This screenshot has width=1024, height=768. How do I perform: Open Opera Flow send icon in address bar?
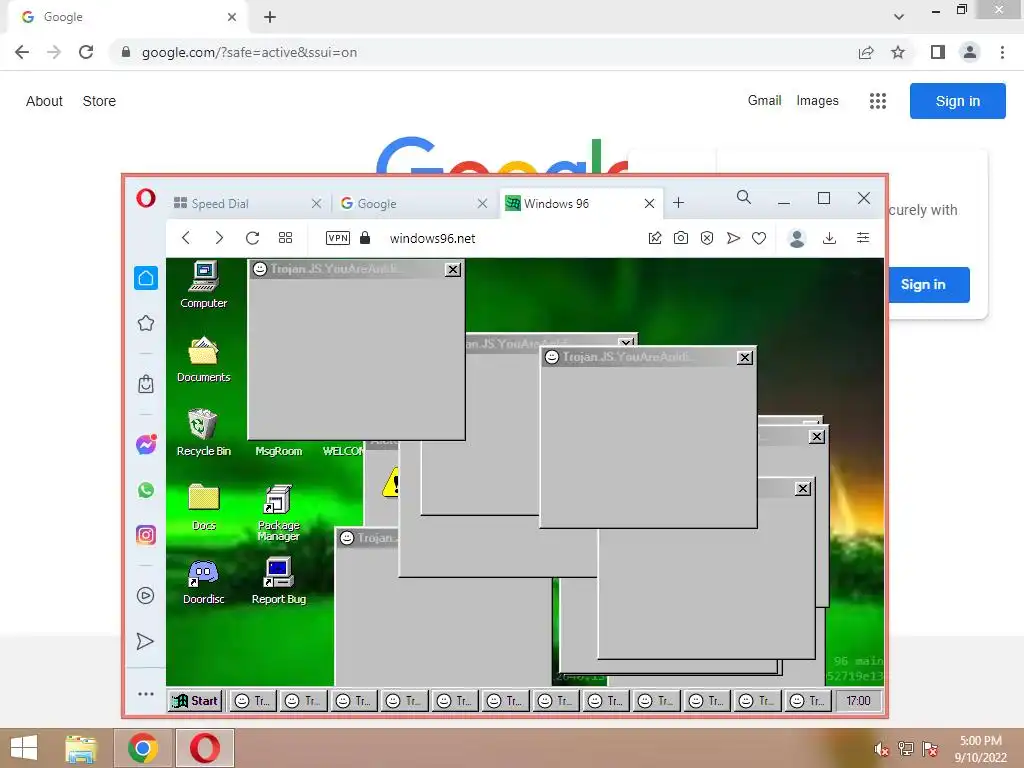(733, 238)
